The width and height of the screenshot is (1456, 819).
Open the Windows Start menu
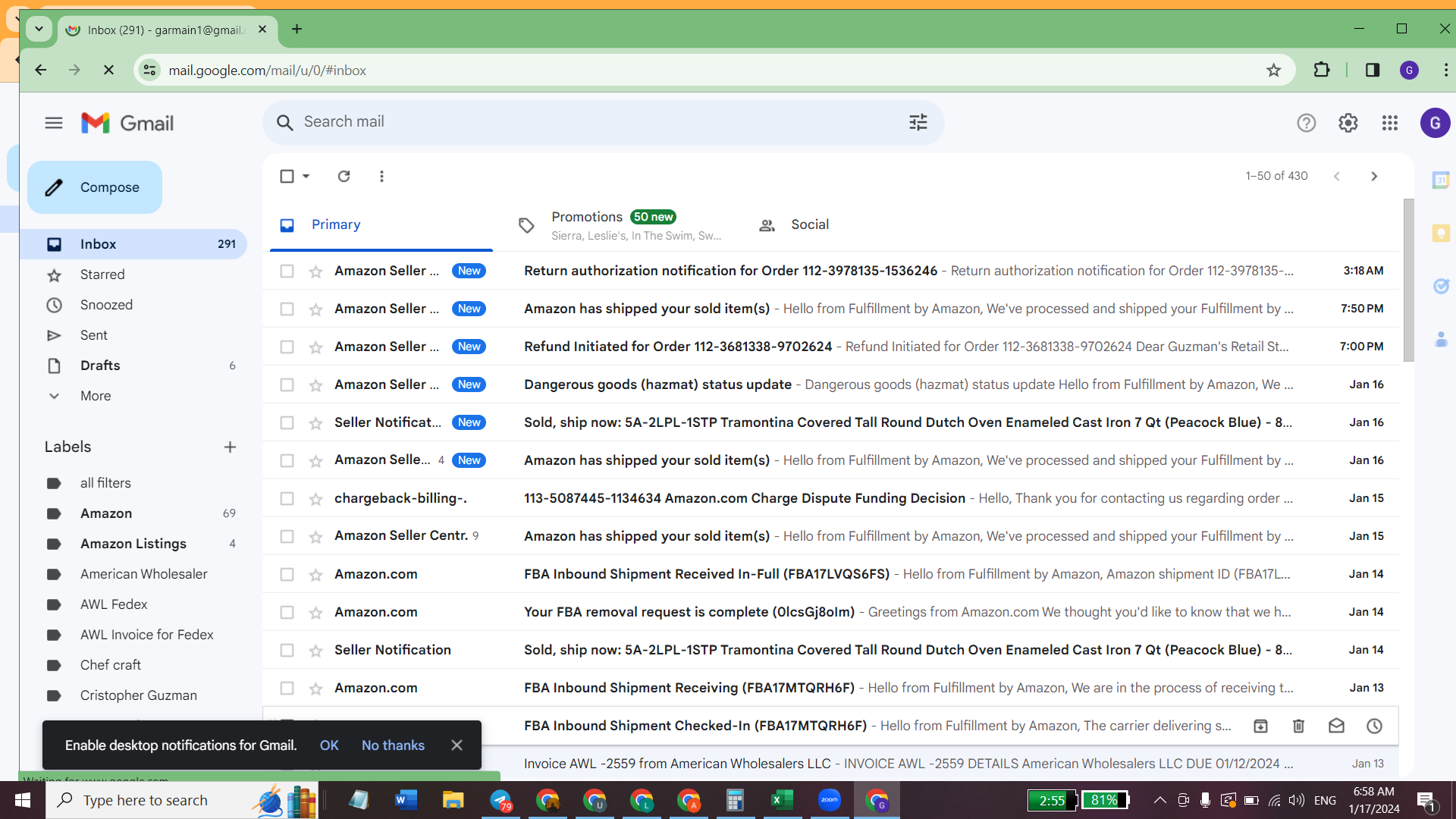(x=23, y=800)
